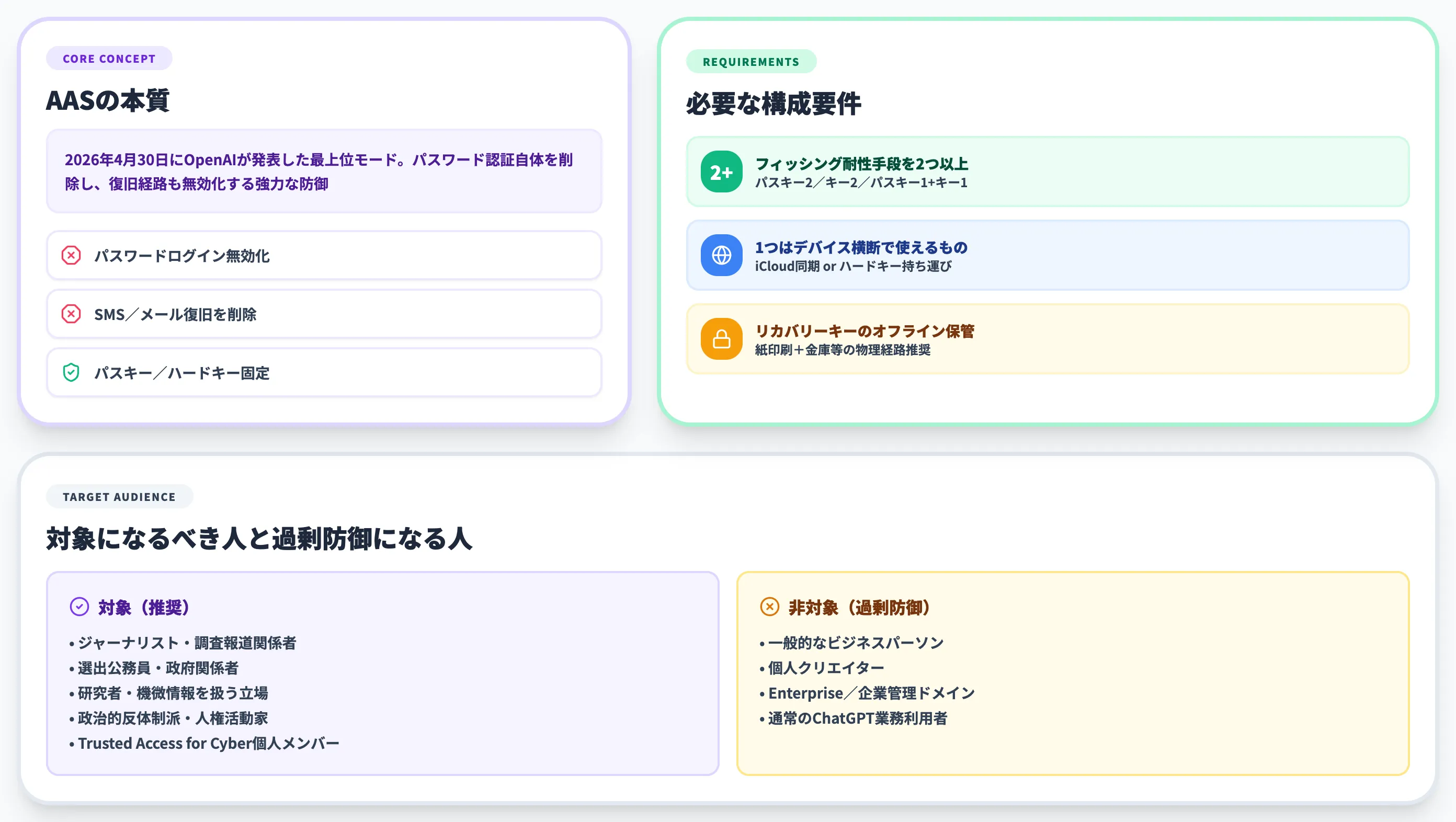Click the TARGET AUDIENCE badge

click(119, 497)
